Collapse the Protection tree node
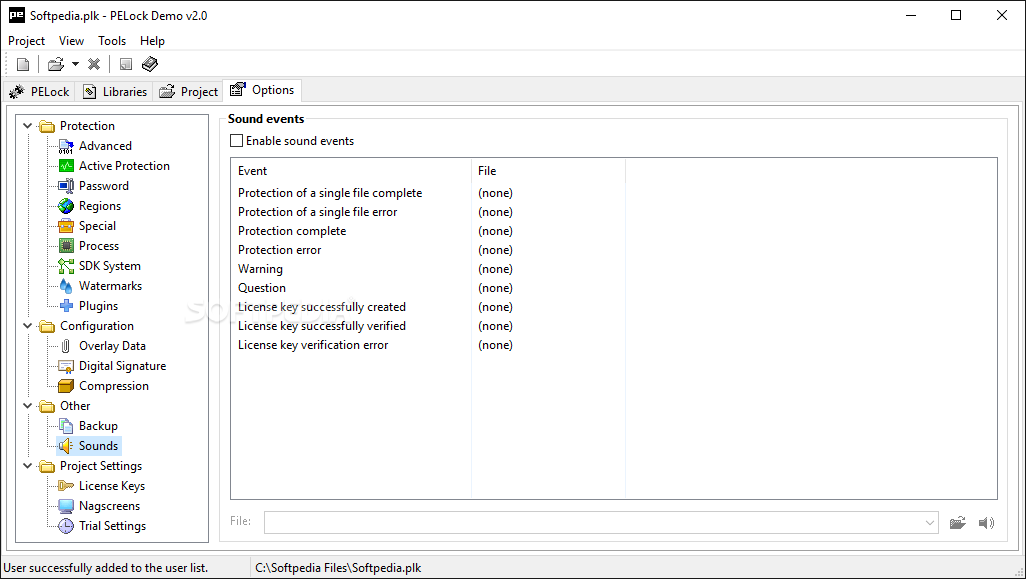Image resolution: width=1026 pixels, height=579 pixels. tap(27, 126)
